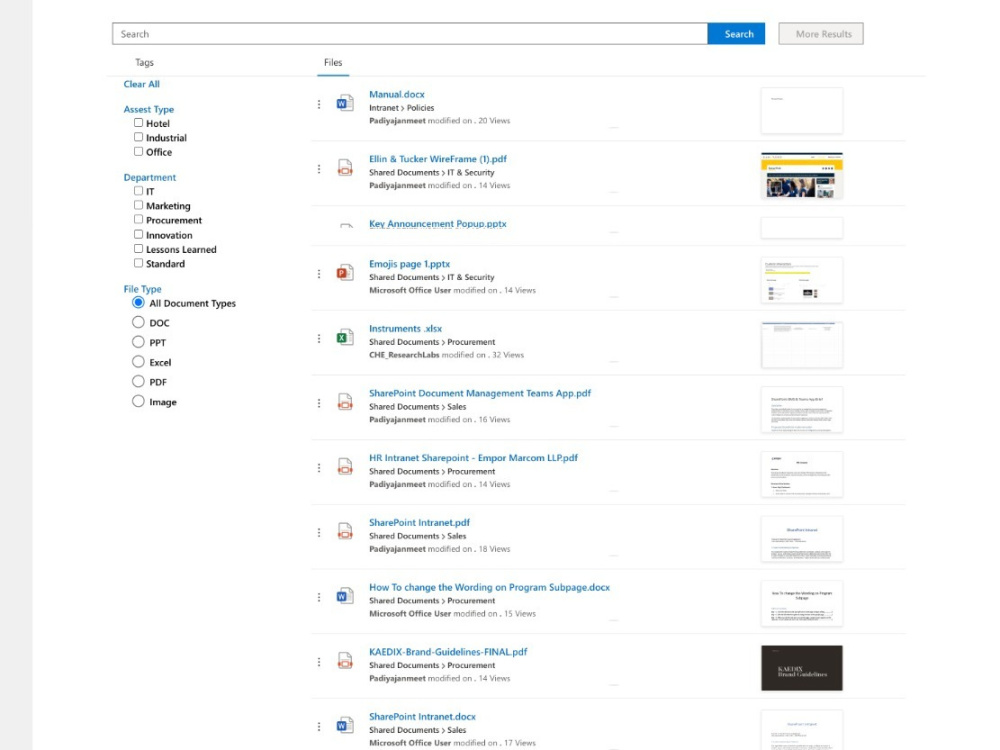Focus the Search text input field
This screenshot has width=1000, height=750.
[x=410, y=34]
